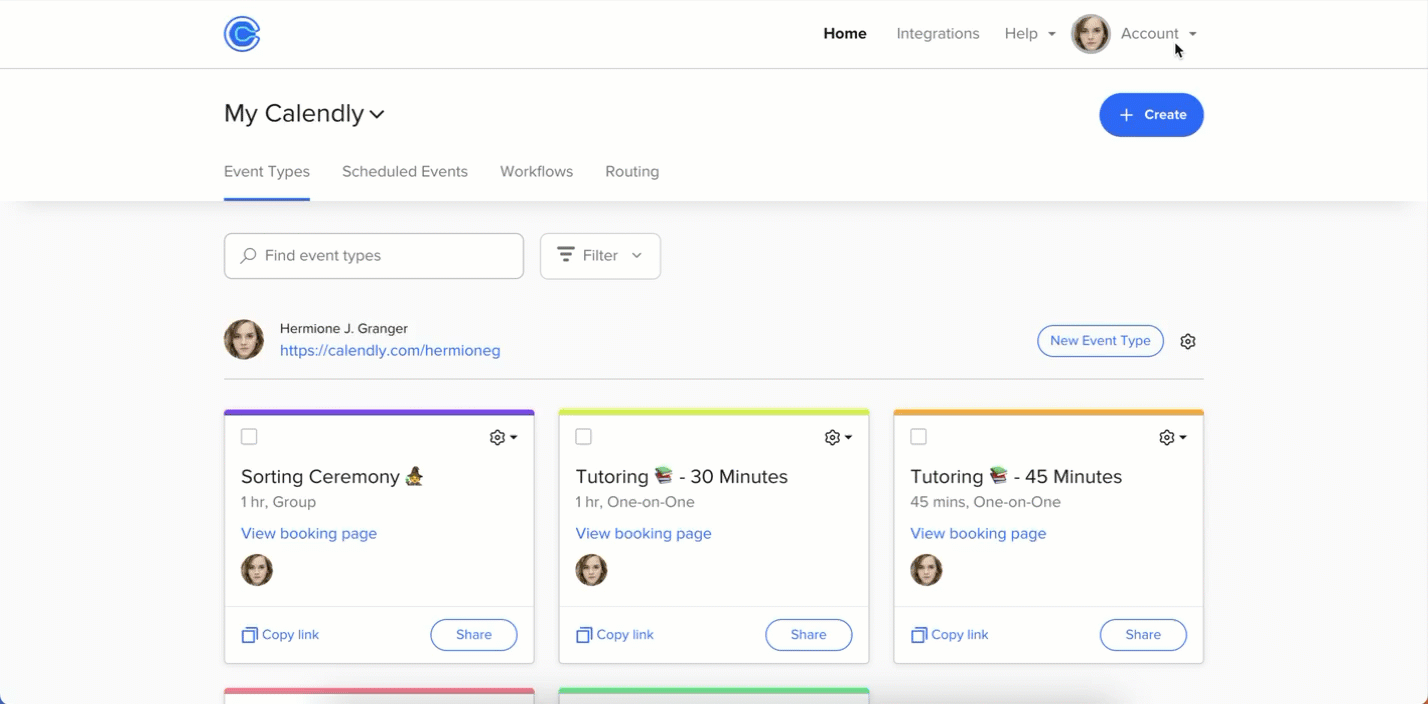View booking page for Tutoring 30 Minutes
This screenshot has height=704, width=1428.
point(644,534)
